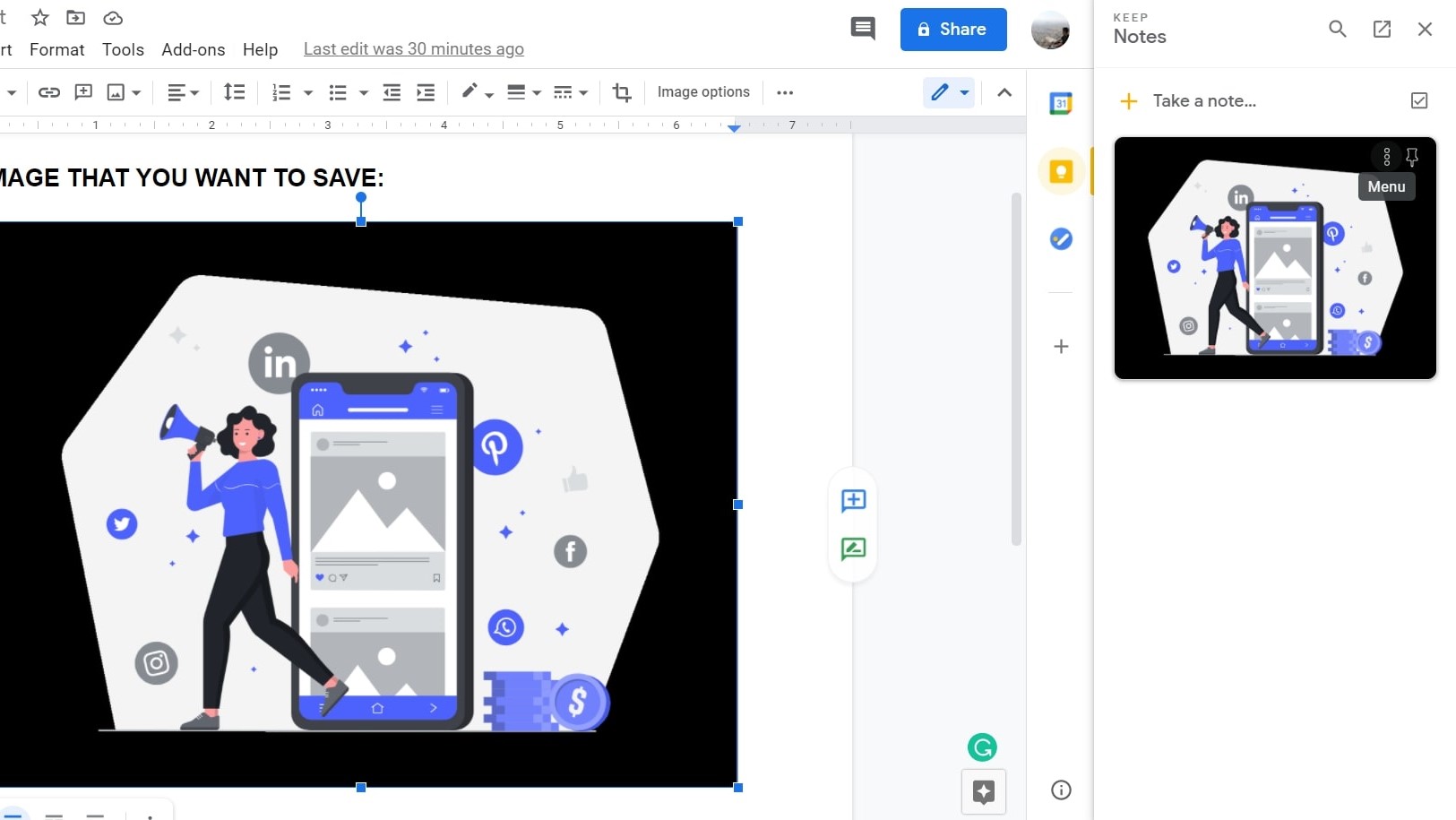Select the social media illustration in document
Image resolution: width=1456 pixels, height=820 pixels.
coord(368,505)
